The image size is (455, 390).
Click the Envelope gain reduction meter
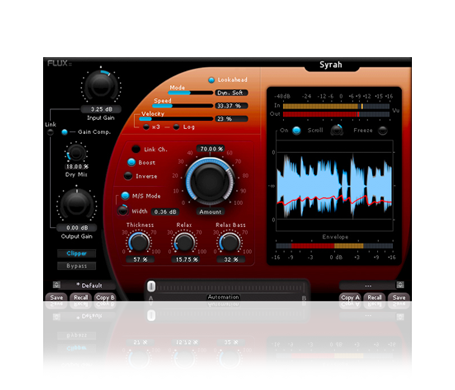point(334,246)
